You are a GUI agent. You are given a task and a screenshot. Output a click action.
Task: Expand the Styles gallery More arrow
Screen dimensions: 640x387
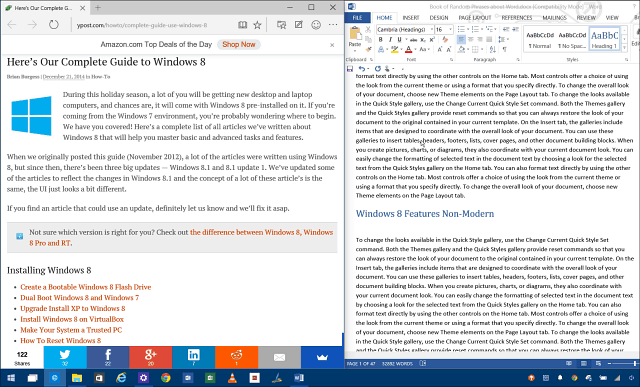pyautogui.click(x=624, y=48)
